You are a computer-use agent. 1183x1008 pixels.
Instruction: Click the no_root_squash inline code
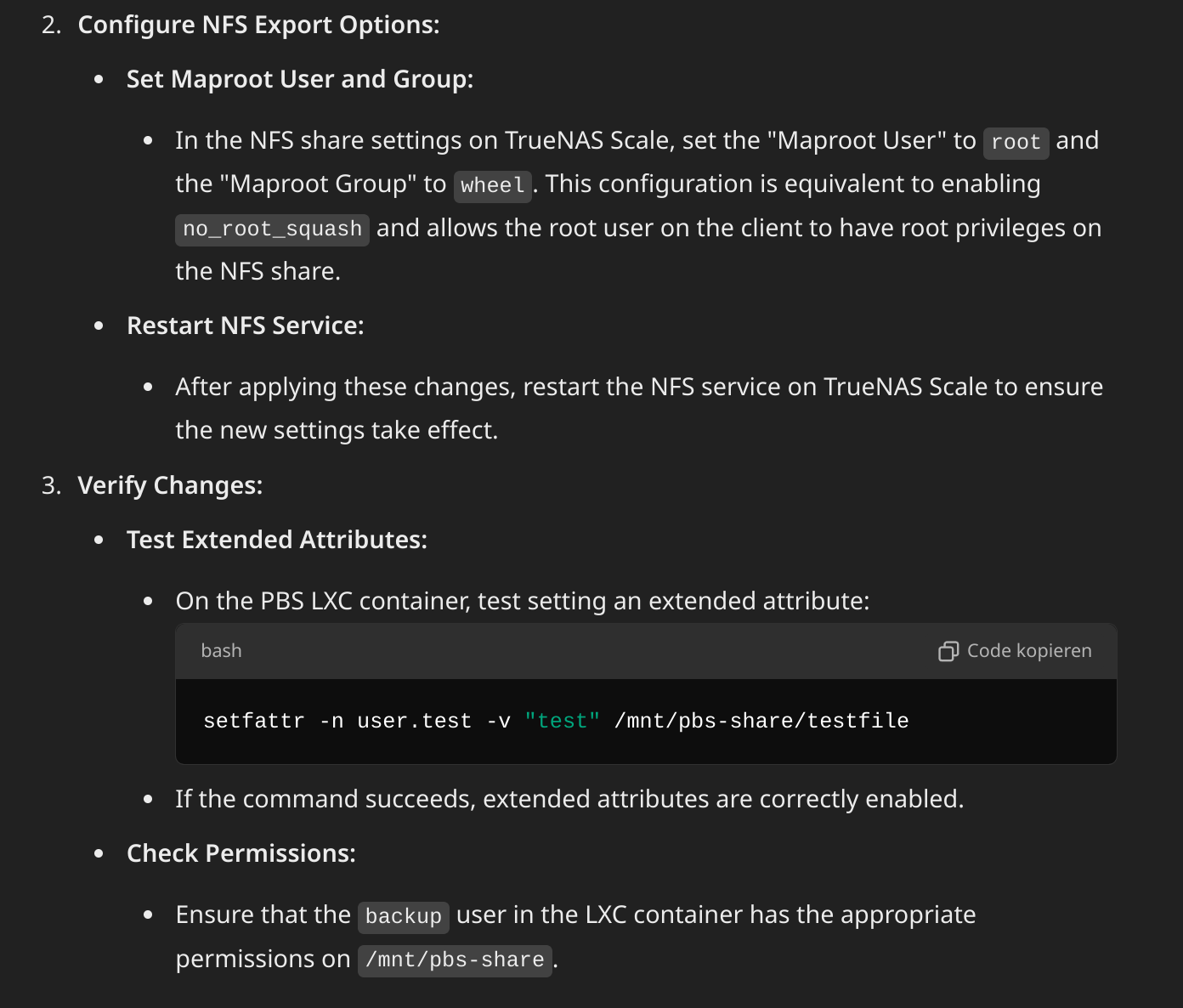pos(272,229)
